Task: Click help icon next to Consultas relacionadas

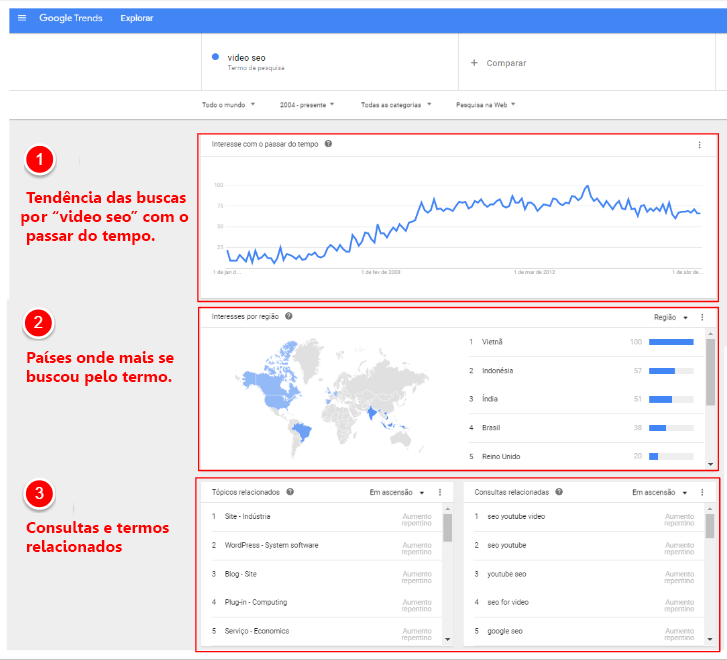Action: (x=559, y=492)
